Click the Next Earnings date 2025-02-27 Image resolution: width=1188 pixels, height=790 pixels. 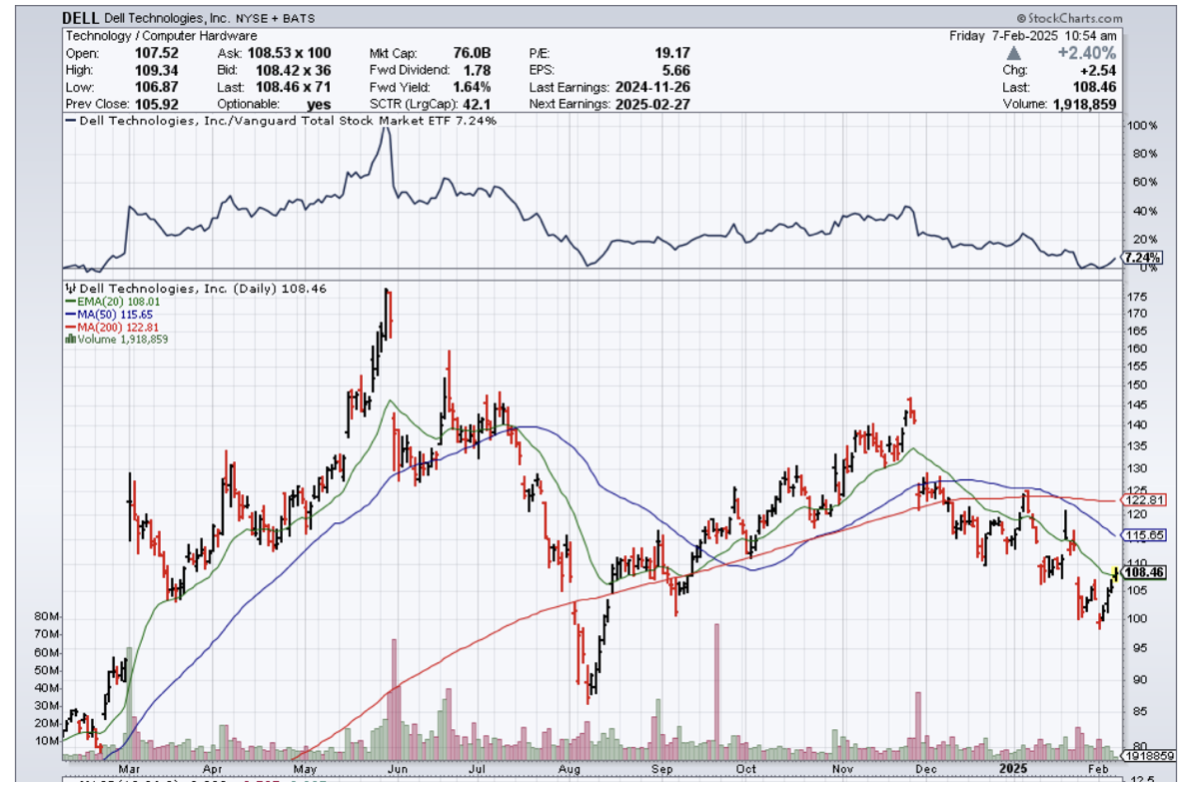pos(652,104)
